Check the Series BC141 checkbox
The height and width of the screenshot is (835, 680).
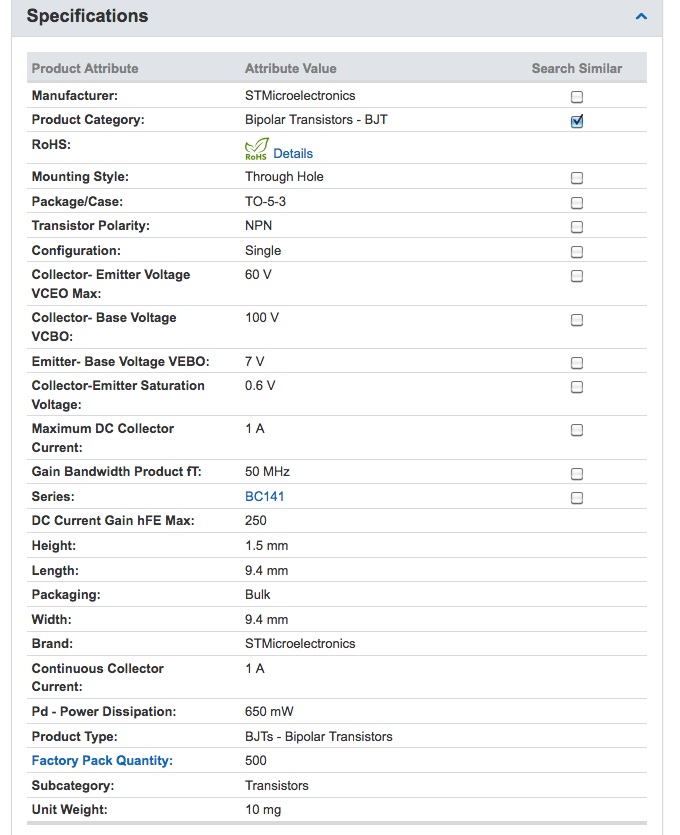(577, 498)
